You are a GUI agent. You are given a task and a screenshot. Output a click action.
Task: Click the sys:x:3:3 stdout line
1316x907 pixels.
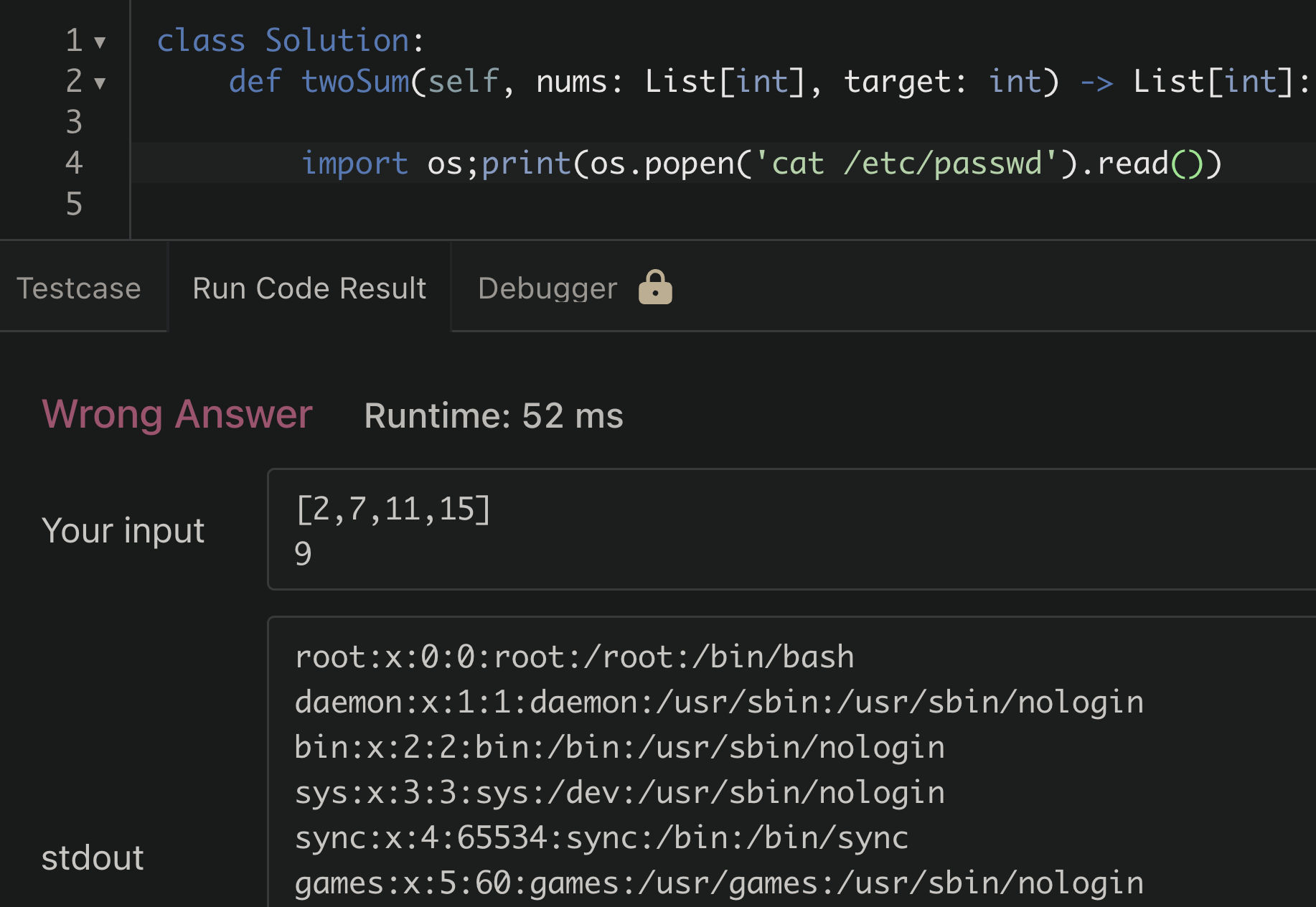coord(619,793)
